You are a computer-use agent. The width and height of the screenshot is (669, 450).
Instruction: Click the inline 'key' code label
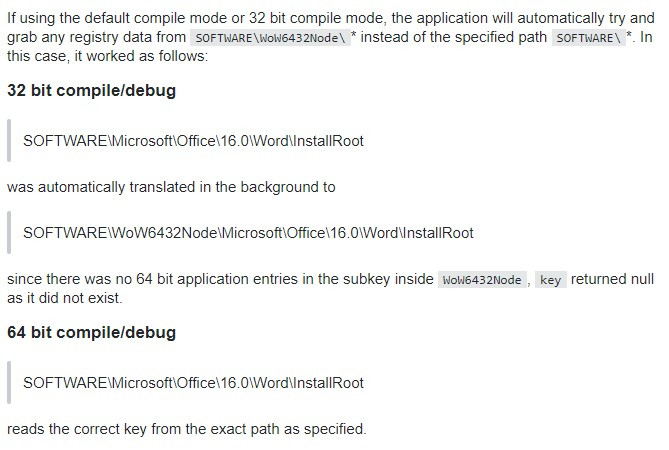(x=550, y=280)
